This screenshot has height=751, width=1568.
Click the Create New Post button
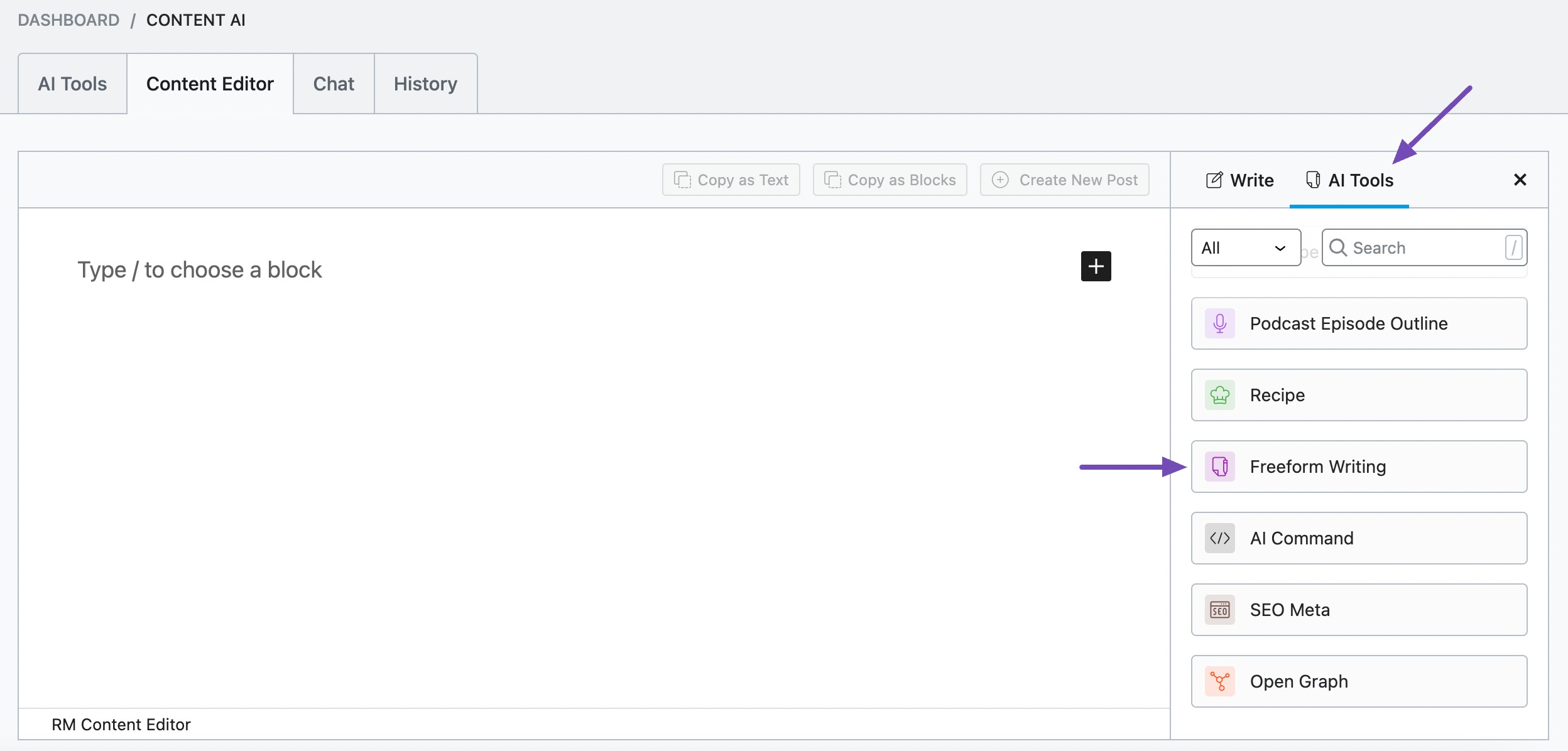pyautogui.click(x=1065, y=180)
